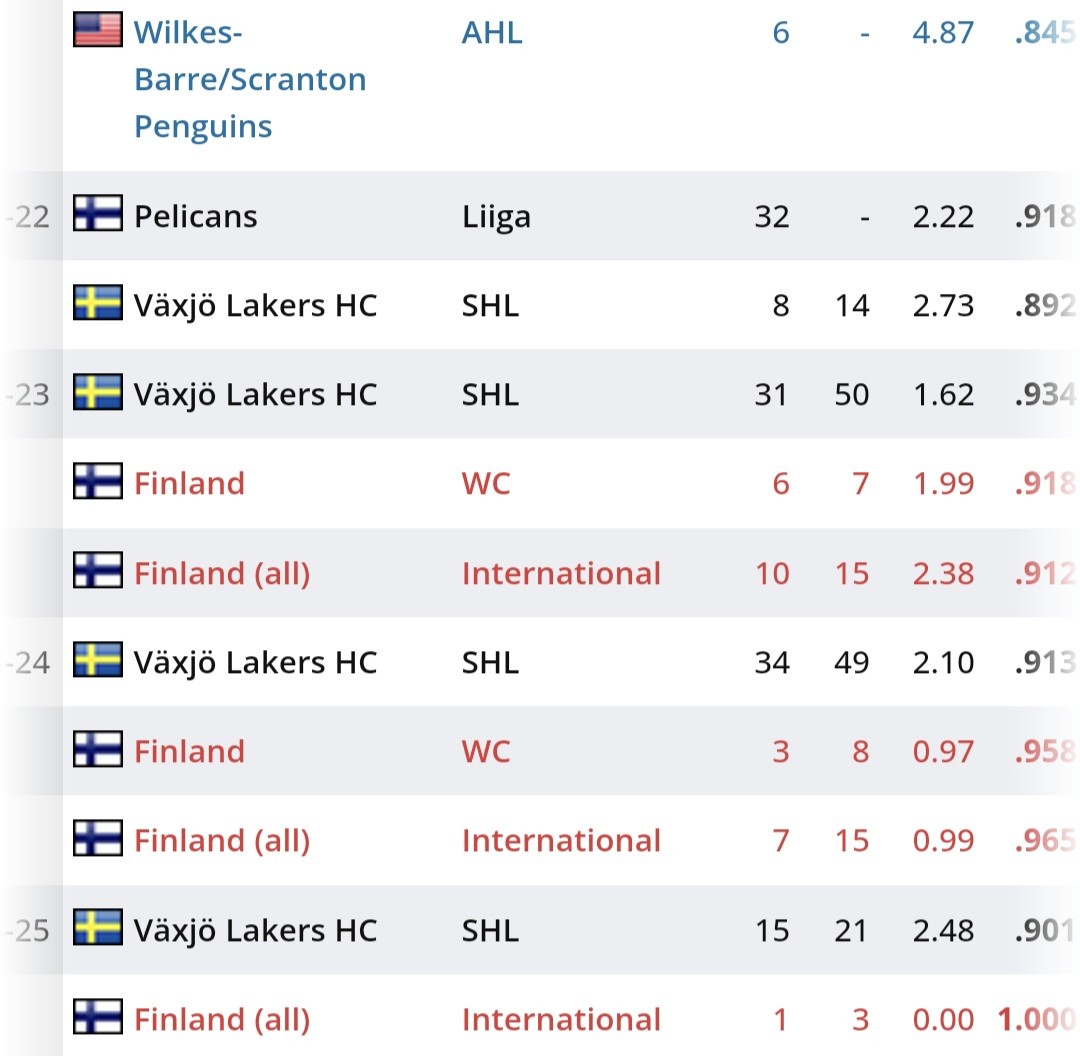Image resolution: width=1080 pixels, height=1056 pixels.
Task: Click Swedish flag in the -25 season row
Action: [98, 929]
